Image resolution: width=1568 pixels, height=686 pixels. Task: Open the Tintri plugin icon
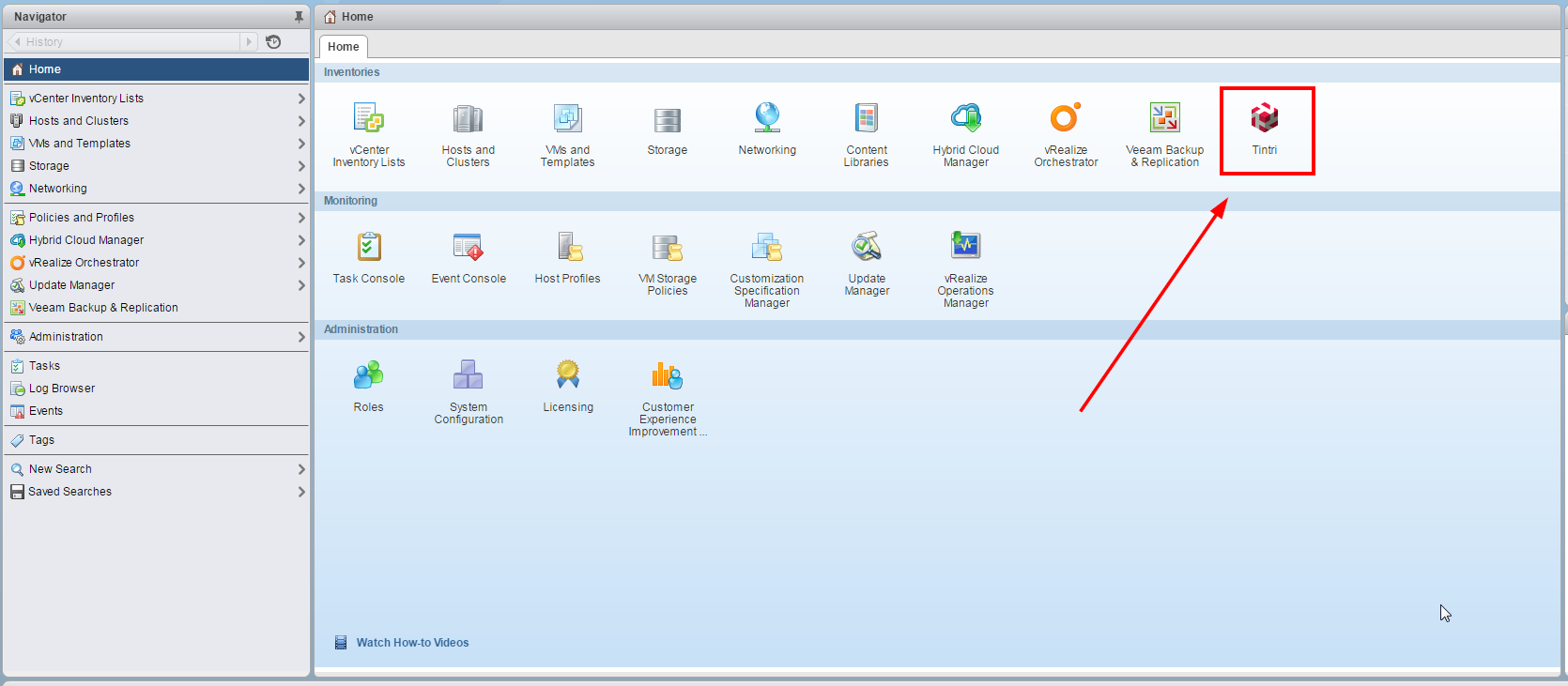[1265, 118]
